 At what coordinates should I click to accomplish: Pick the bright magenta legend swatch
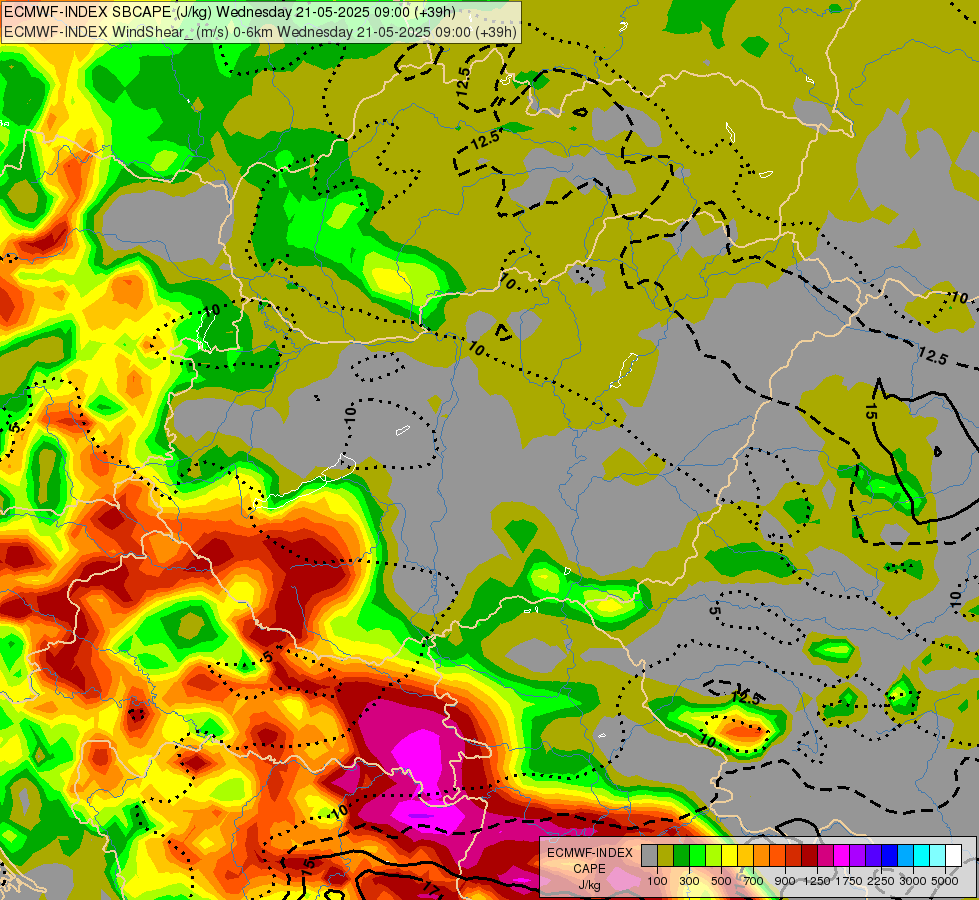842,855
